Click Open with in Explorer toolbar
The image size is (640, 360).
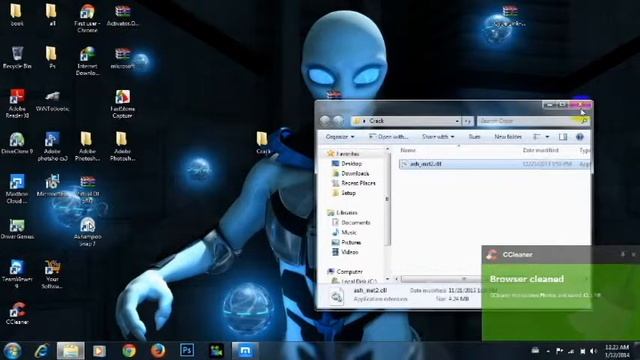click(388, 137)
